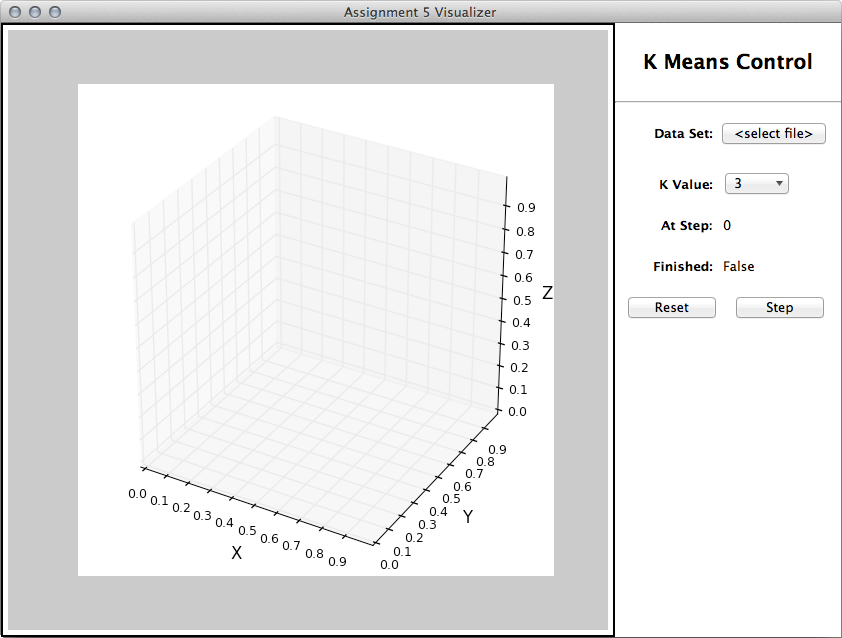The height and width of the screenshot is (638, 842).
Task: Close the Assignment 5 Visualizer window
Action: click(15, 12)
